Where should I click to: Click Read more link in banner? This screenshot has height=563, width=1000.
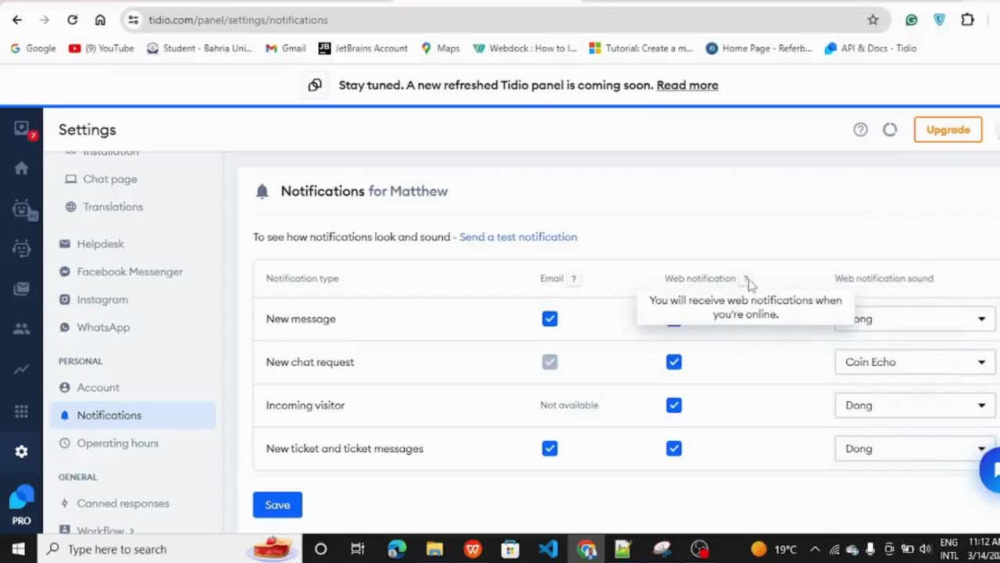(687, 85)
